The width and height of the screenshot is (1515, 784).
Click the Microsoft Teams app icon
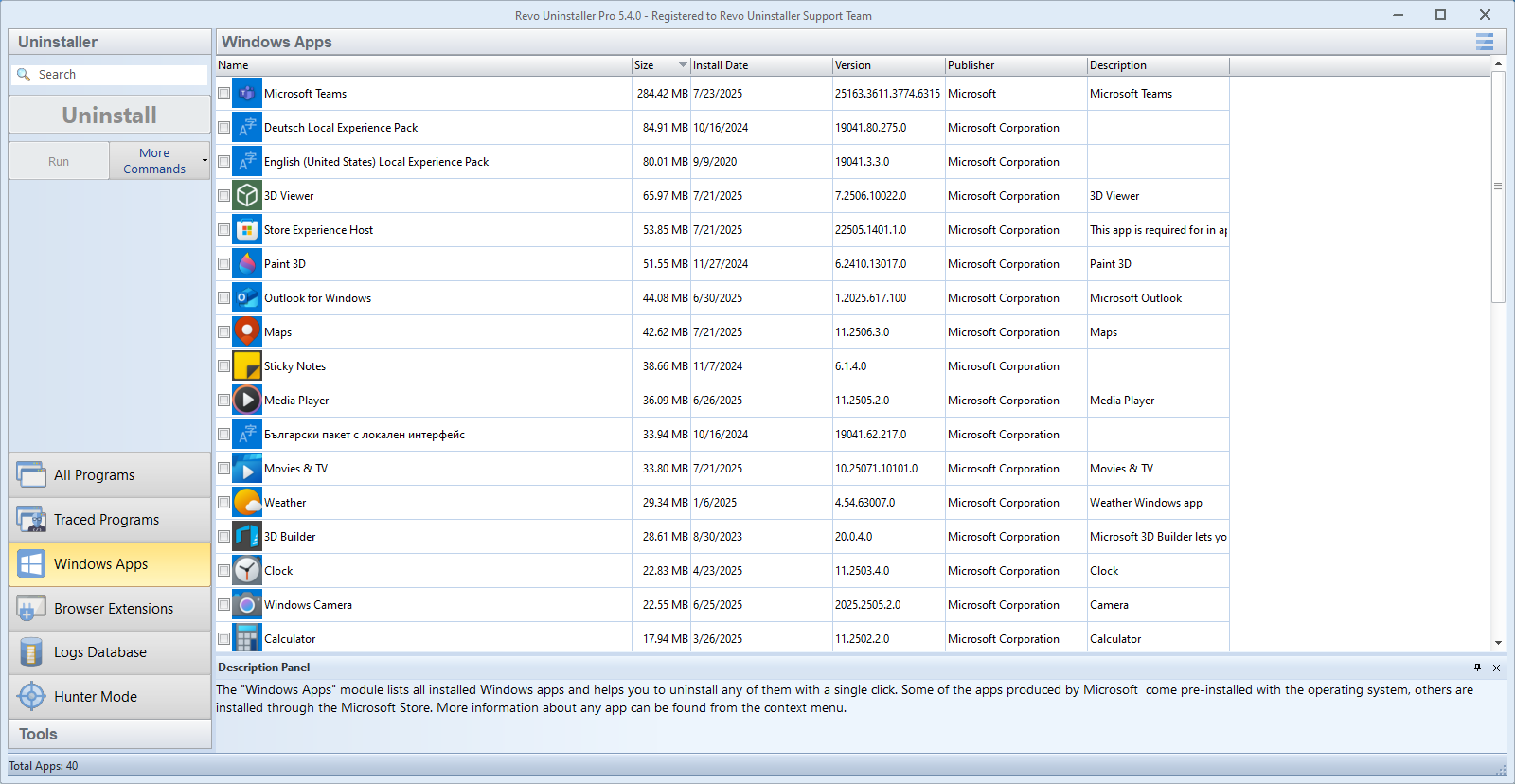247,94
